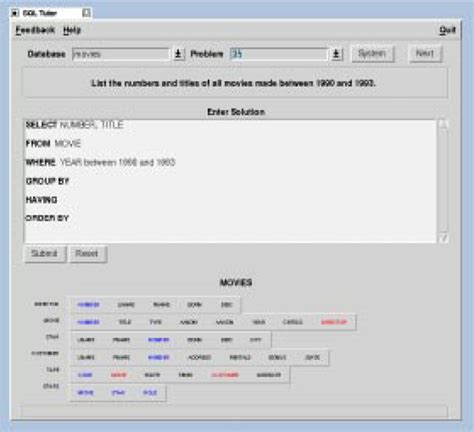Click blue CODE attribute in TAPE row
This screenshot has width=474, height=432.
85,375
